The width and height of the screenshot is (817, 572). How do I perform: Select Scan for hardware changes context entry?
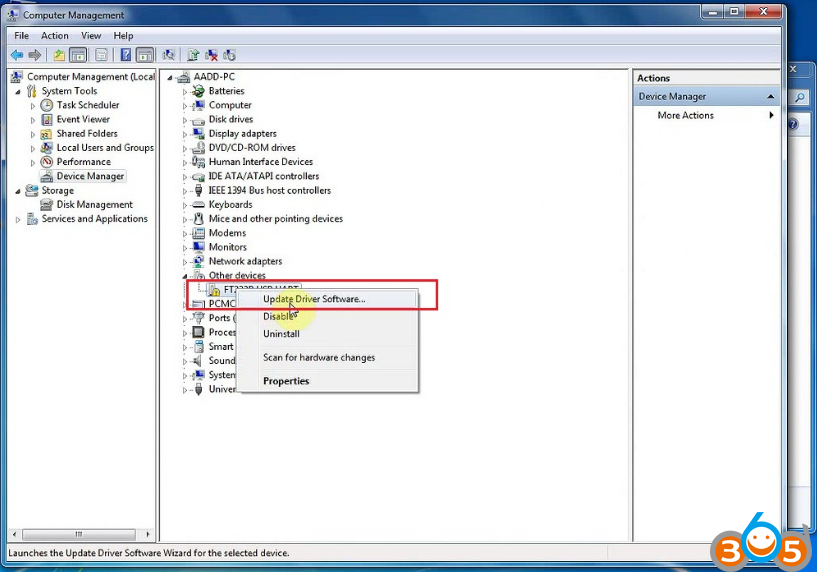(x=328, y=357)
